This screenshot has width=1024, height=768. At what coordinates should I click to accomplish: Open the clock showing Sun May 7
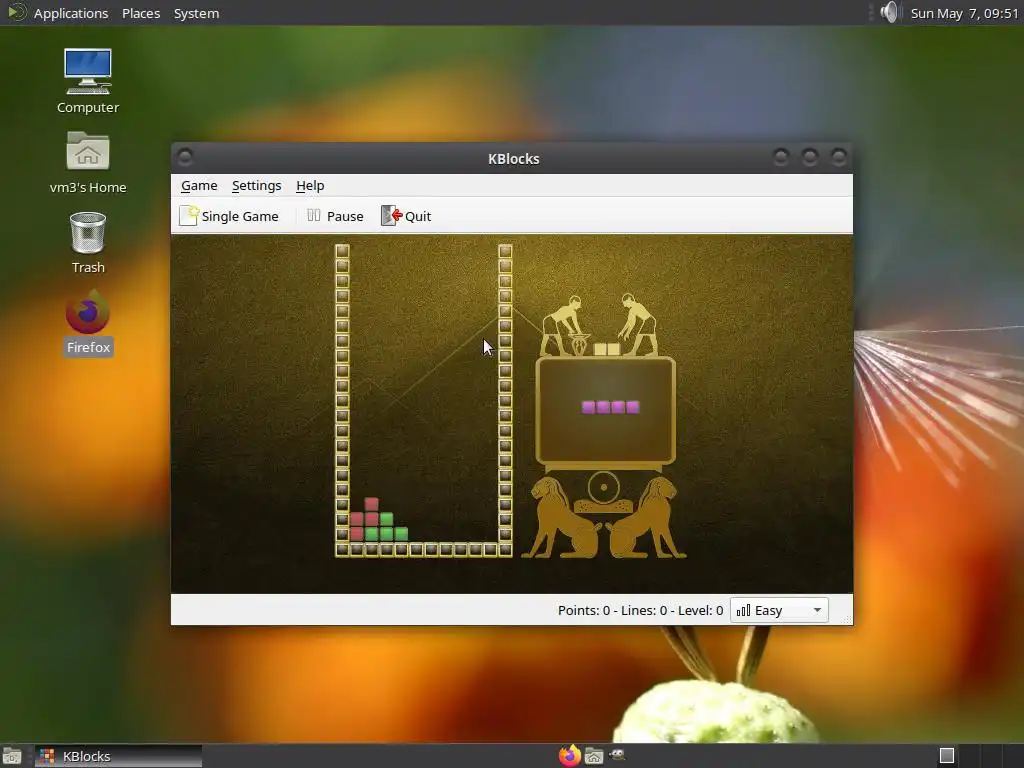[965, 13]
